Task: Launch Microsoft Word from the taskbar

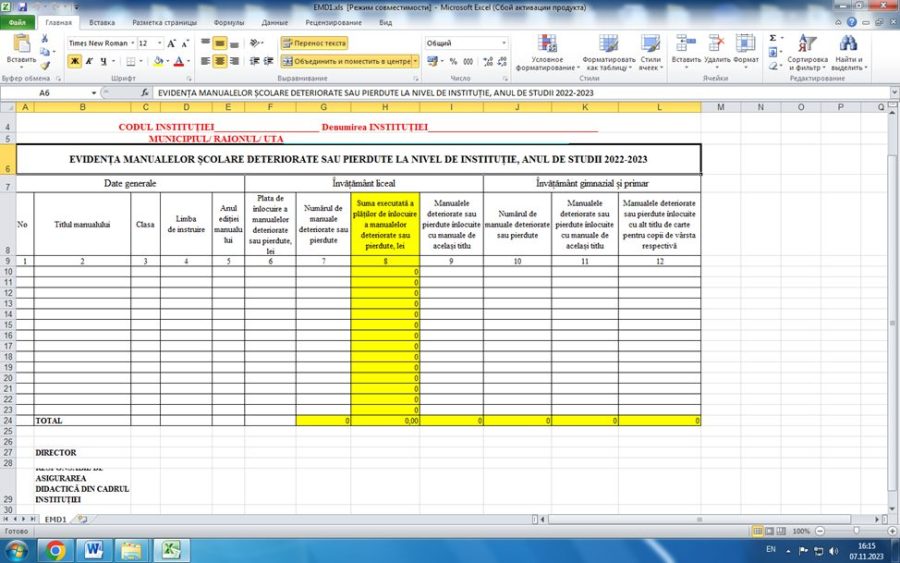Action: [93, 550]
